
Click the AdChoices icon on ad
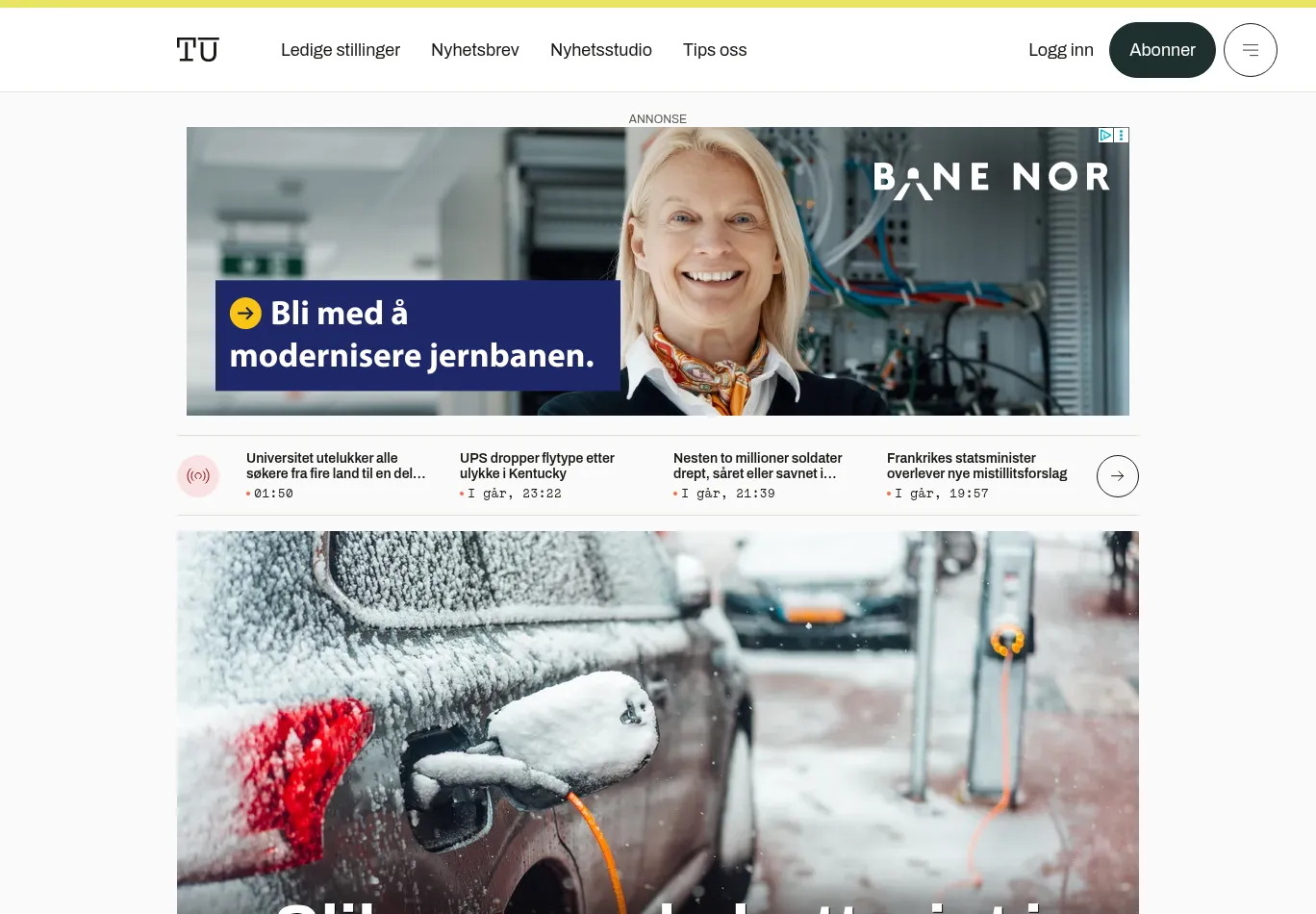[1106, 136]
